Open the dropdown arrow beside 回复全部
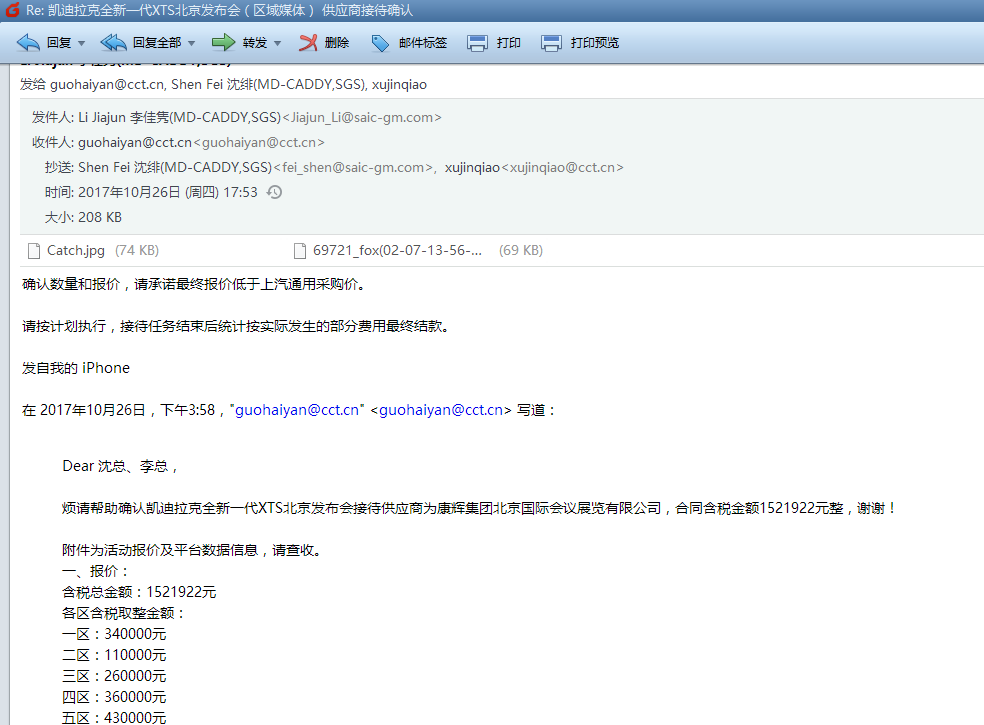The height and width of the screenshot is (725, 984). click(x=191, y=44)
